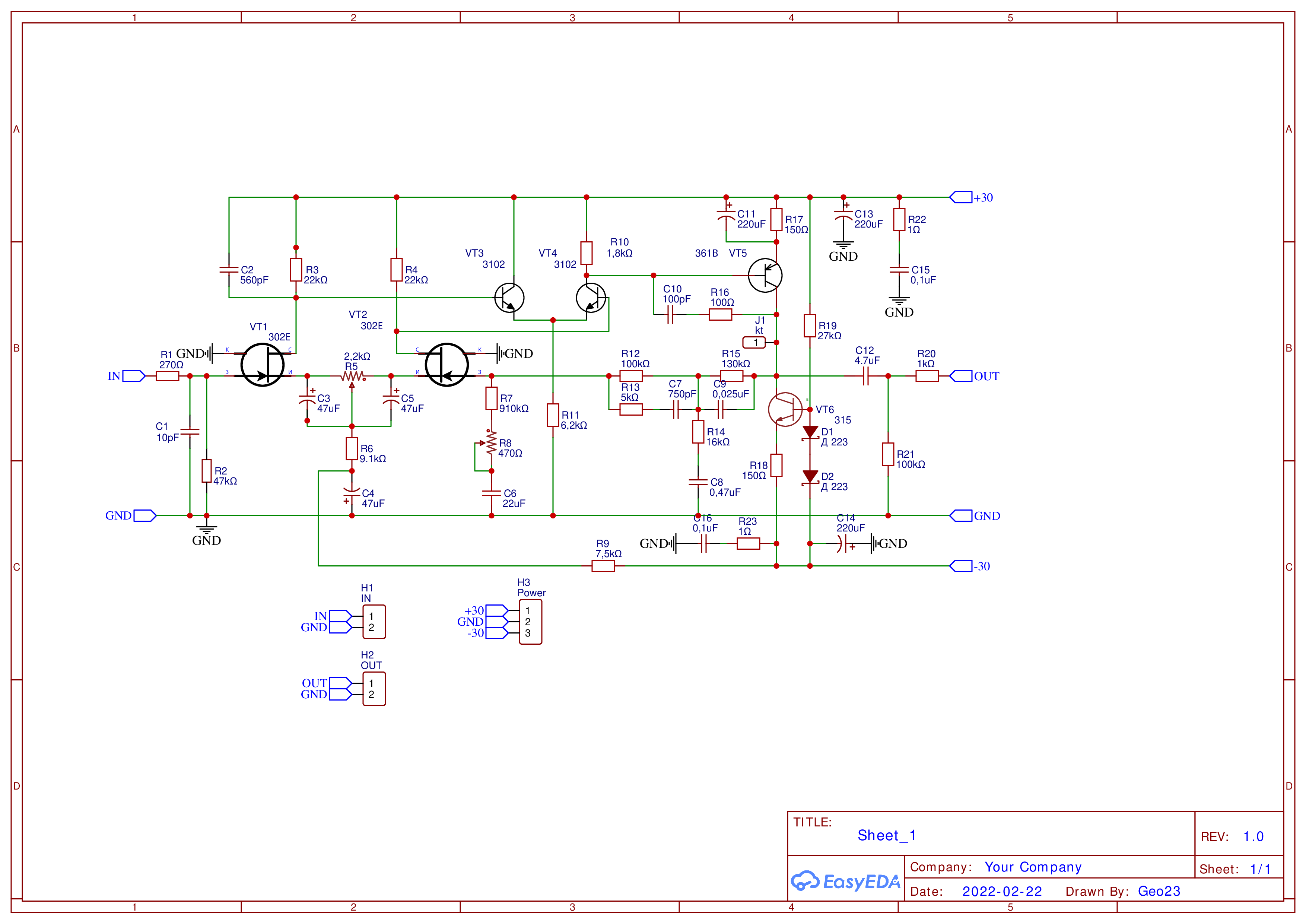The width and height of the screenshot is (1306, 924).
Task: Click the VT3 3102 transistor symbol
Action: point(509,298)
